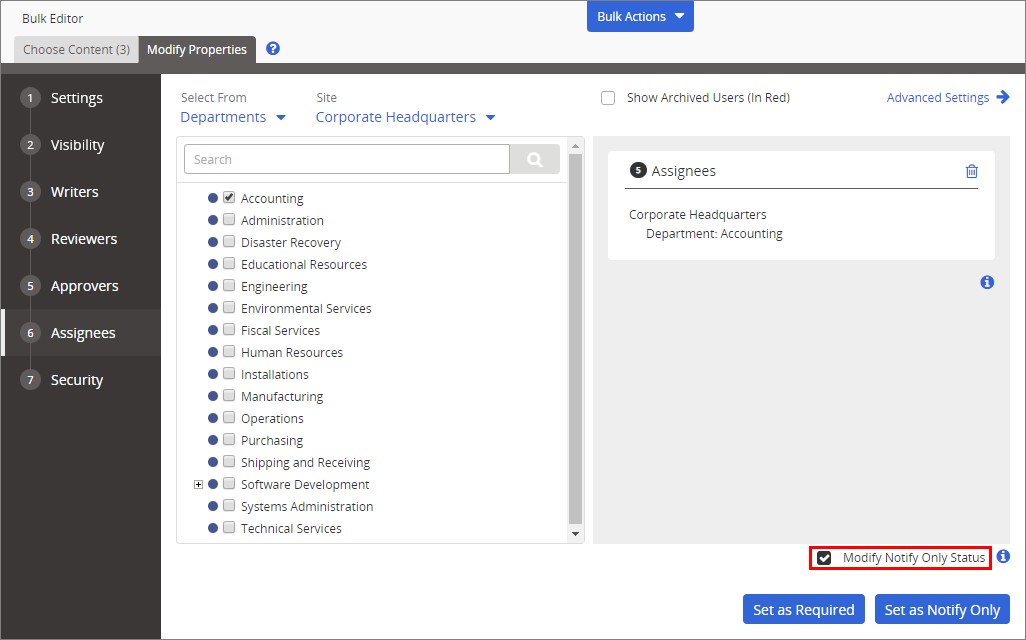The width and height of the screenshot is (1026, 640).
Task: Click step 1 circle icon for Settings
Action: [30, 98]
